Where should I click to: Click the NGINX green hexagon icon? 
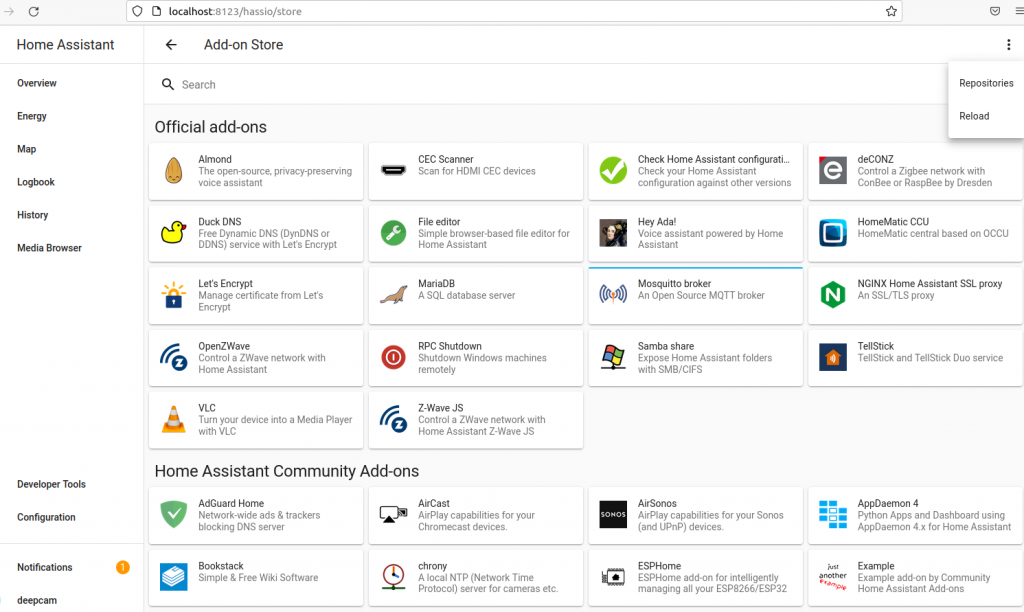pyautogui.click(x=833, y=295)
